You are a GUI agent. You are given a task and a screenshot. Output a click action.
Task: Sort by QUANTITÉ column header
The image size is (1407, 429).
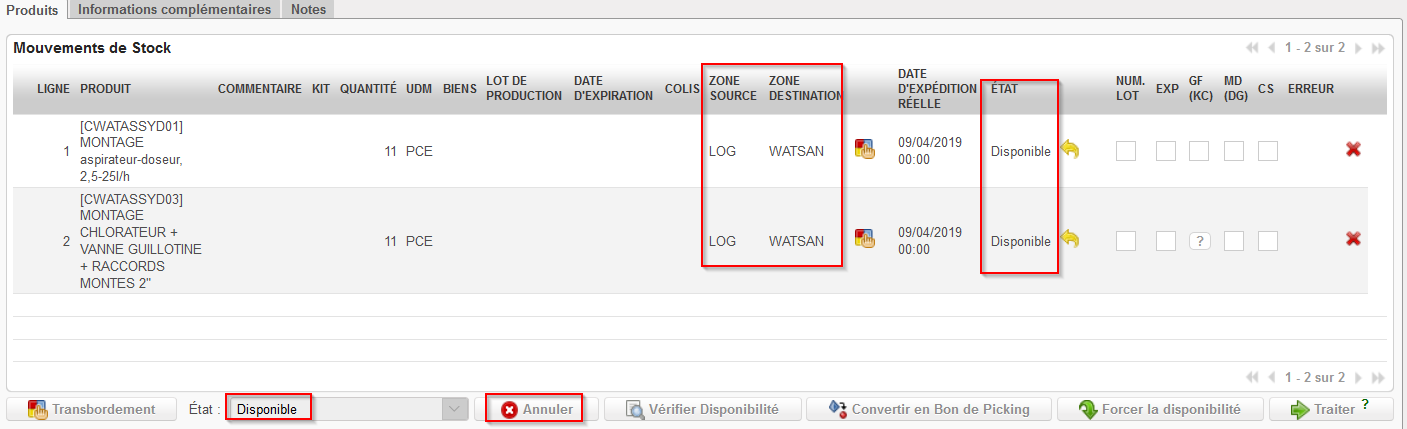pyautogui.click(x=368, y=89)
